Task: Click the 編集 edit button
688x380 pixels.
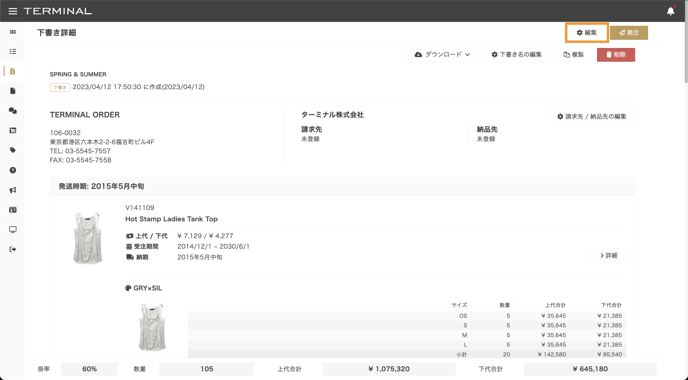Action: [587, 32]
